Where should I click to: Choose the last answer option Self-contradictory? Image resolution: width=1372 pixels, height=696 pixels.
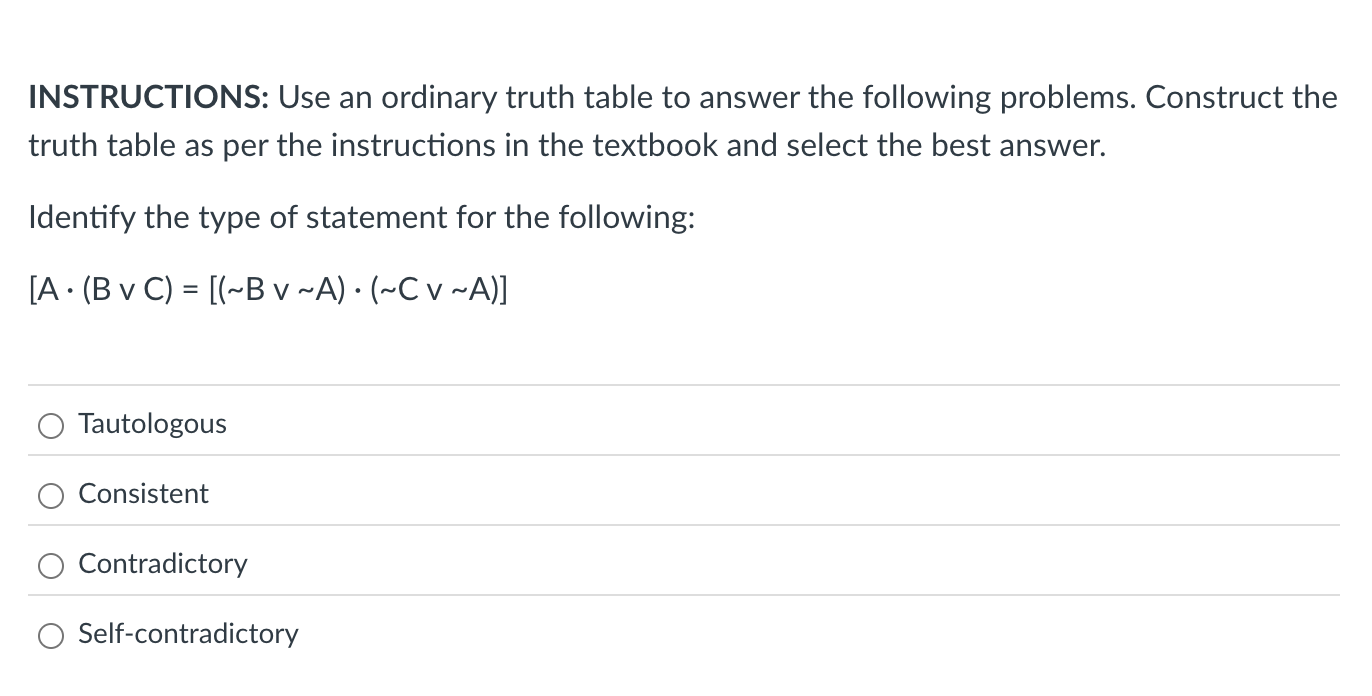click(51, 635)
